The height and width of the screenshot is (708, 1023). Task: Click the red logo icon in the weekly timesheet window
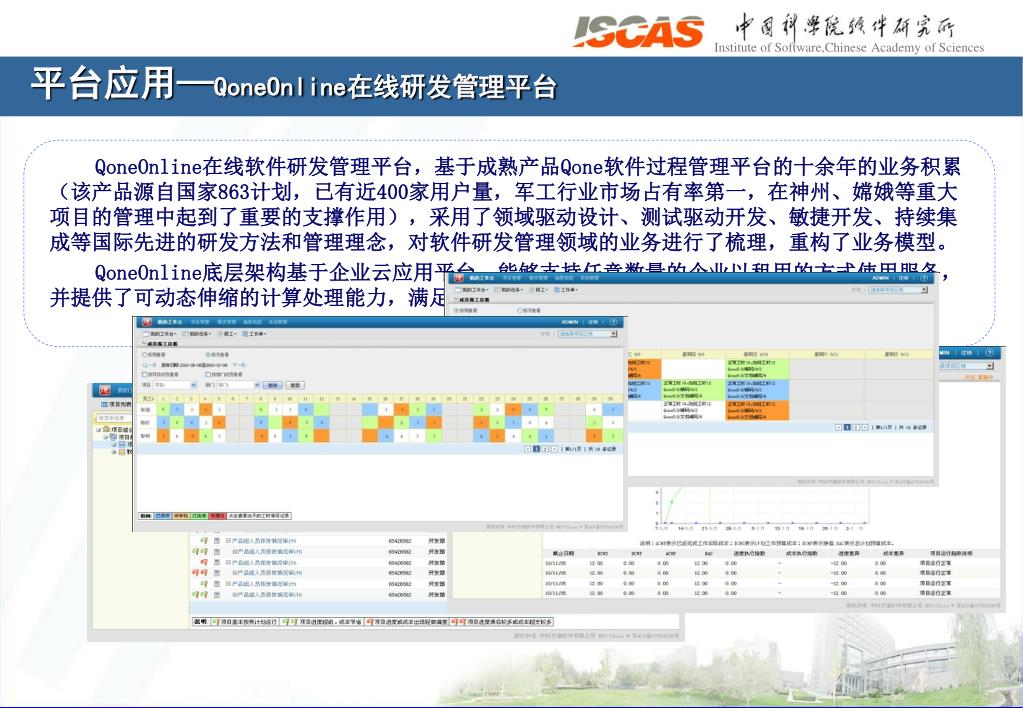[459, 278]
